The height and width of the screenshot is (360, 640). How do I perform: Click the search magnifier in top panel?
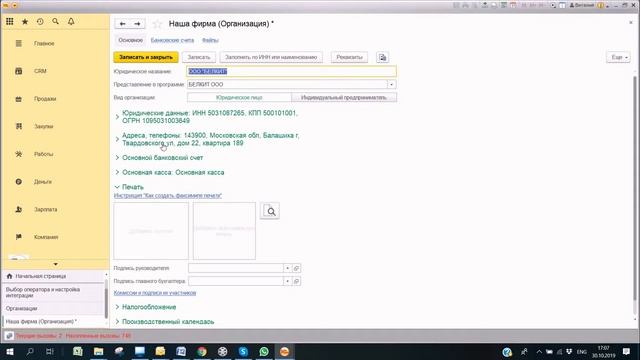[x=56, y=22]
